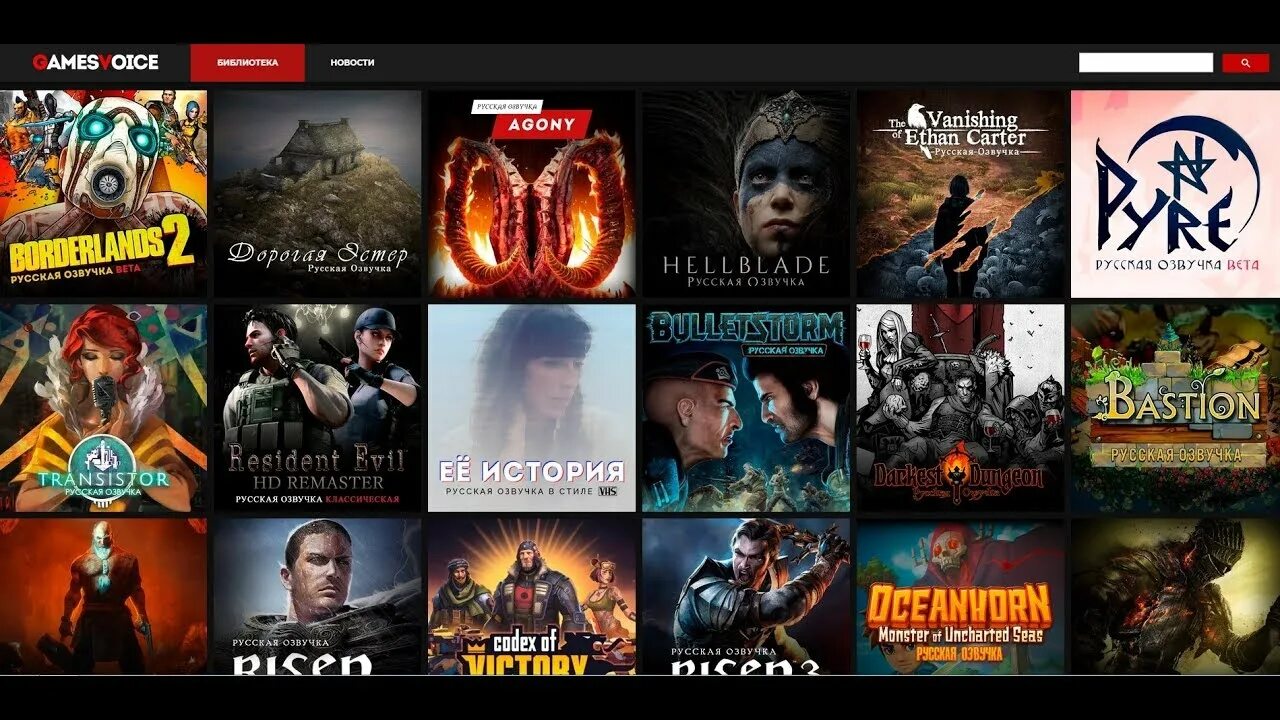Image resolution: width=1280 pixels, height=720 pixels.
Task: Open the orange masked figure tile
Action: pos(103,596)
